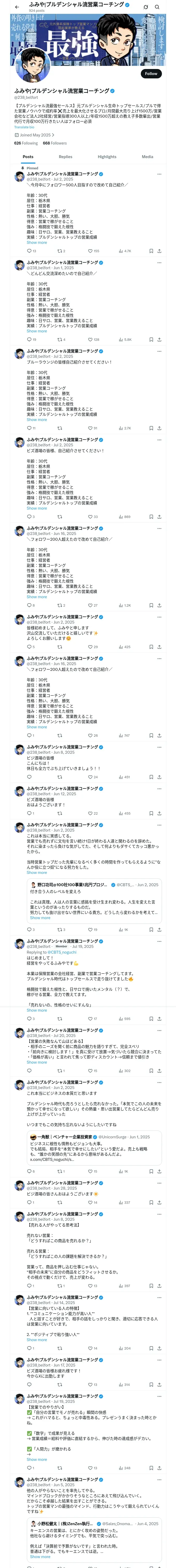The image size is (176, 1568).
Task: Share the pinned post via share icon
Action: coord(159,251)
